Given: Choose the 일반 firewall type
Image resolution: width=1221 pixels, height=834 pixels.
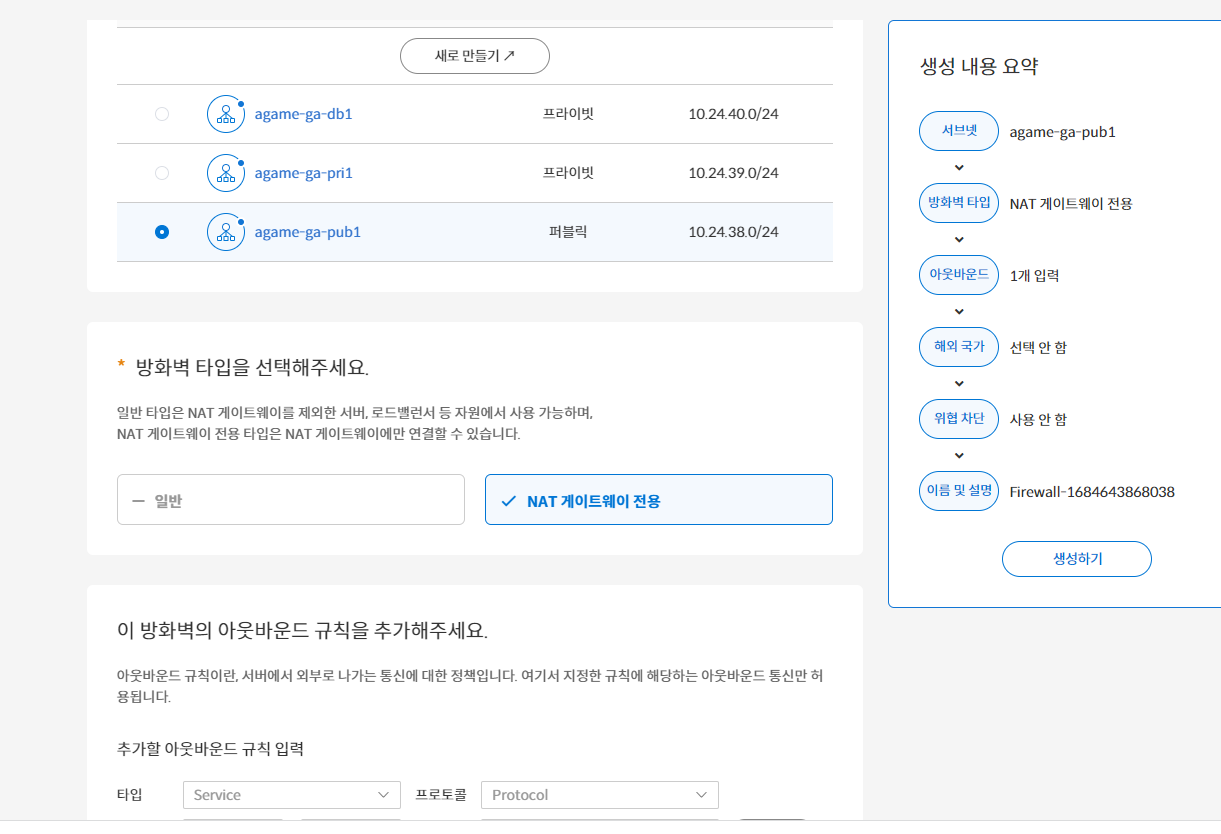Looking at the screenshot, I should click(x=291, y=500).
